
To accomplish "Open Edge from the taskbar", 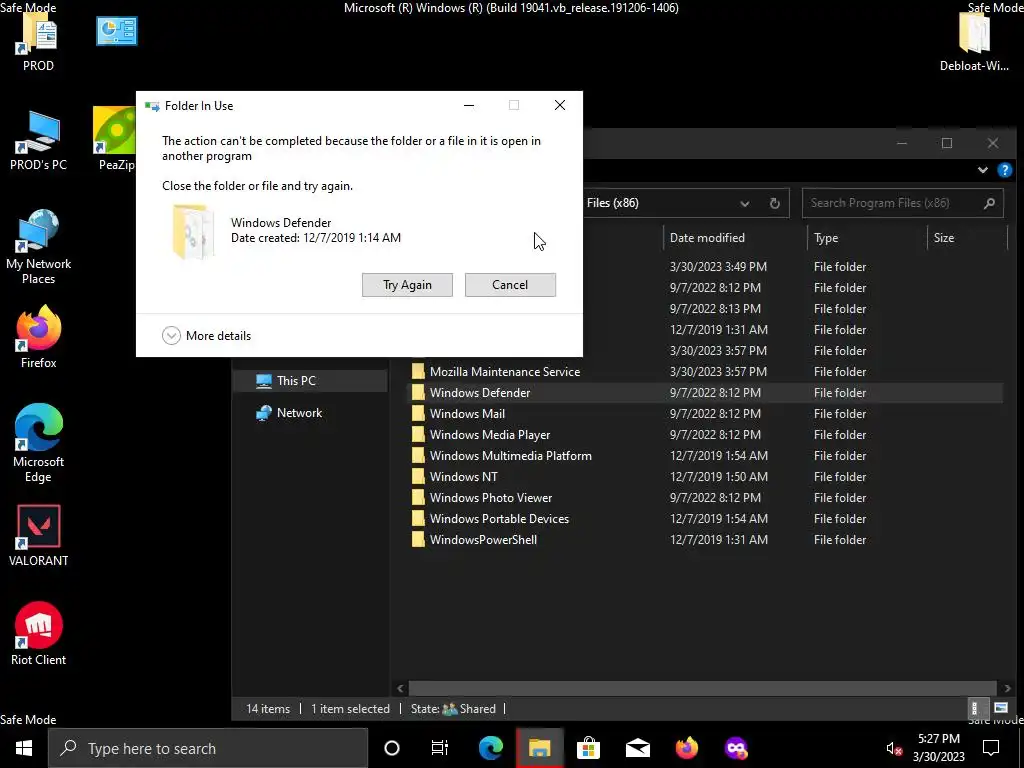I will point(490,748).
